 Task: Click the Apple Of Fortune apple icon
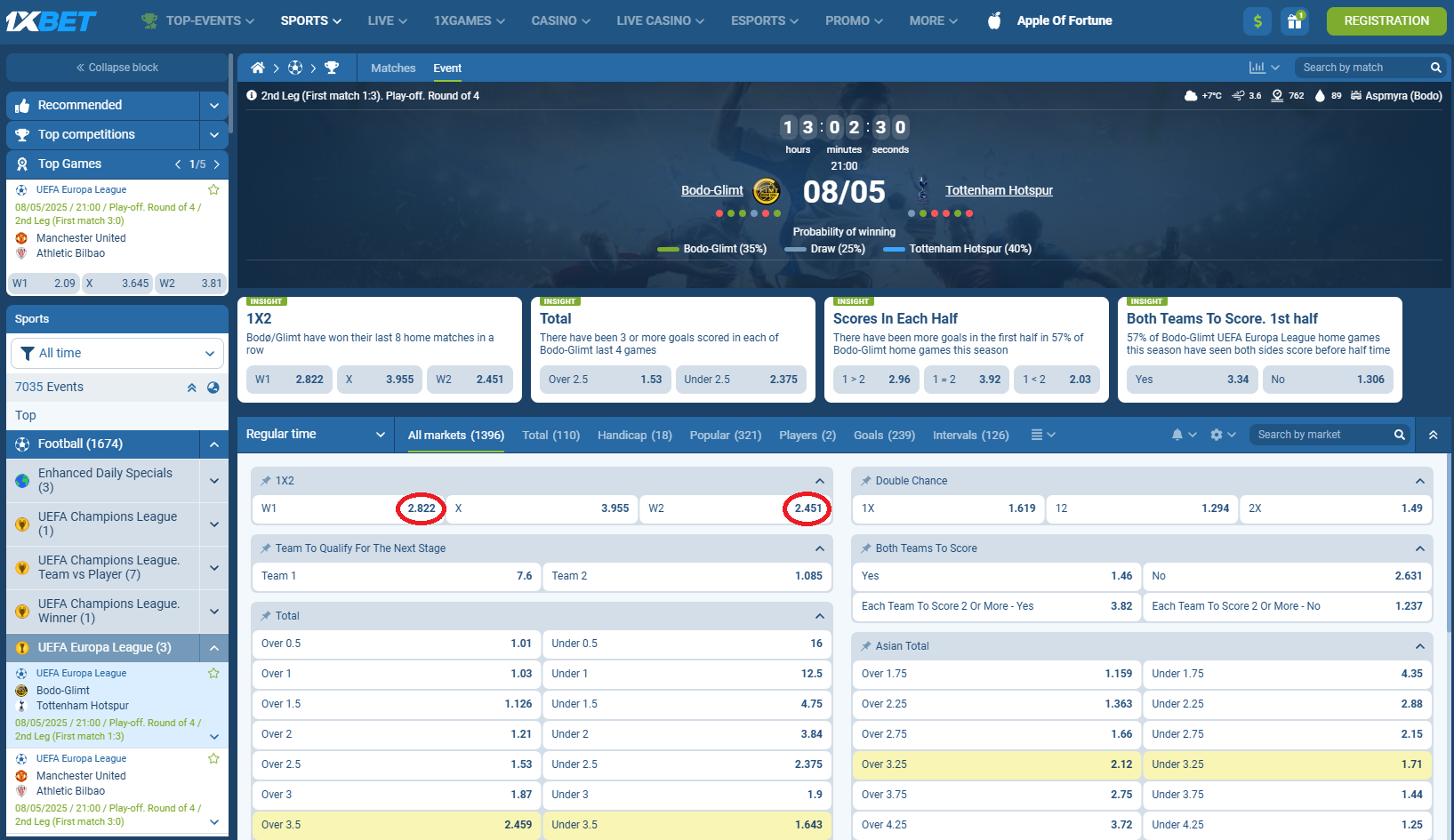[994, 20]
